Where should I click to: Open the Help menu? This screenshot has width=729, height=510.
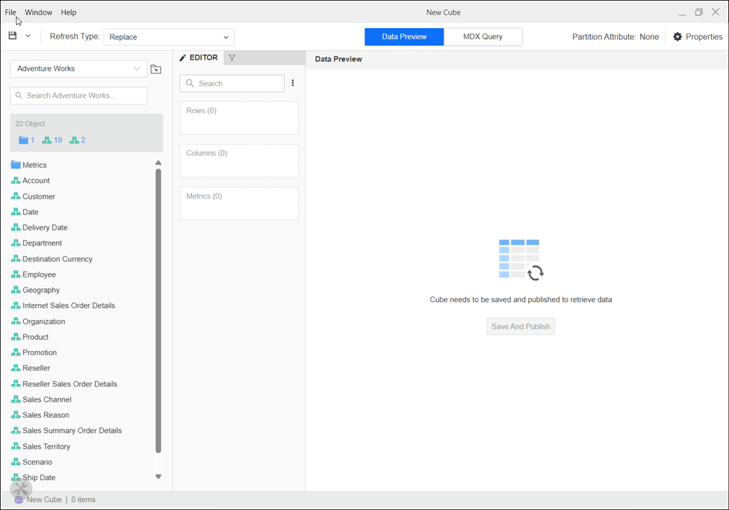68,12
